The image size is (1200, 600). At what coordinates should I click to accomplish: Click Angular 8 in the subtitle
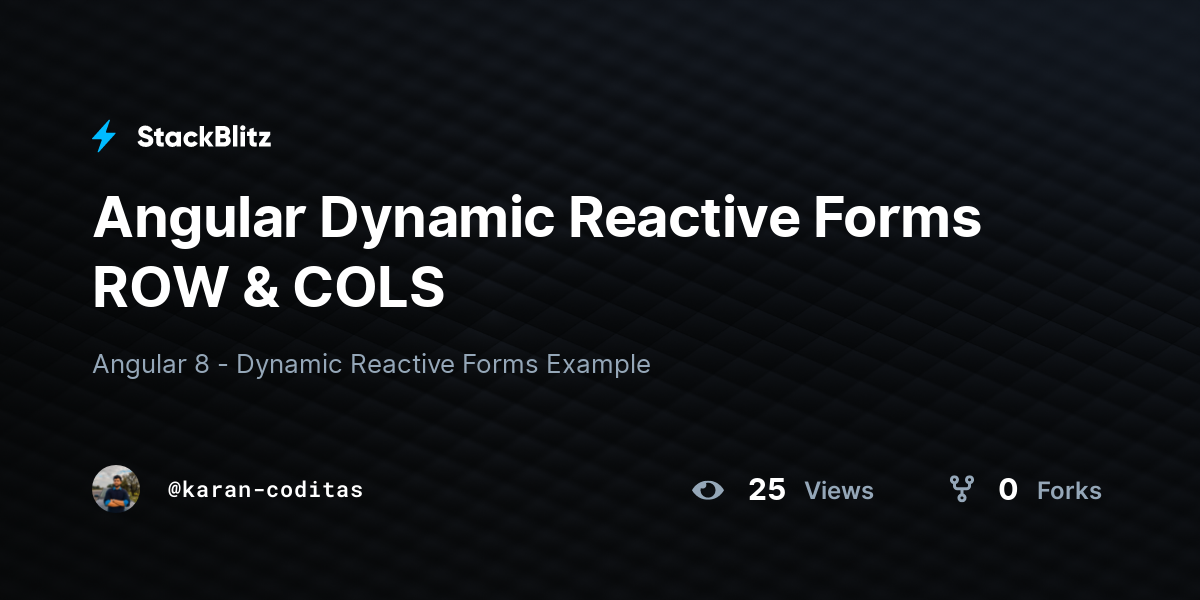coord(151,365)
